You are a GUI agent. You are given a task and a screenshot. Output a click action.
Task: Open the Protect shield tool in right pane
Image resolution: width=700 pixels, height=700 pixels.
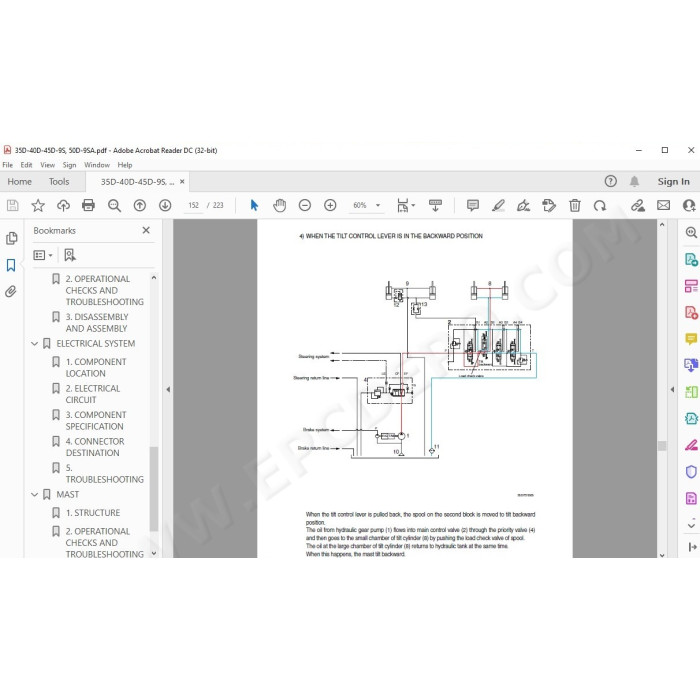click(691, 471)
